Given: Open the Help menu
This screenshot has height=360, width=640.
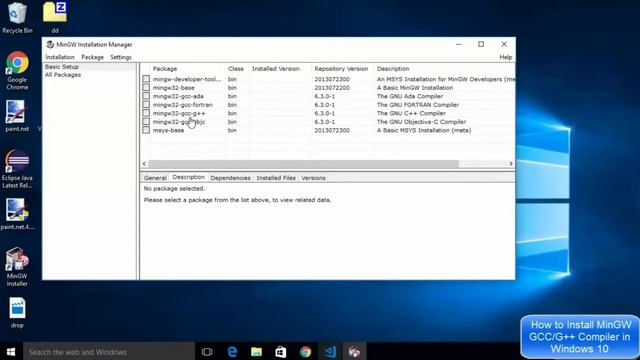Looking at the screenshot, I should point(505,57).
